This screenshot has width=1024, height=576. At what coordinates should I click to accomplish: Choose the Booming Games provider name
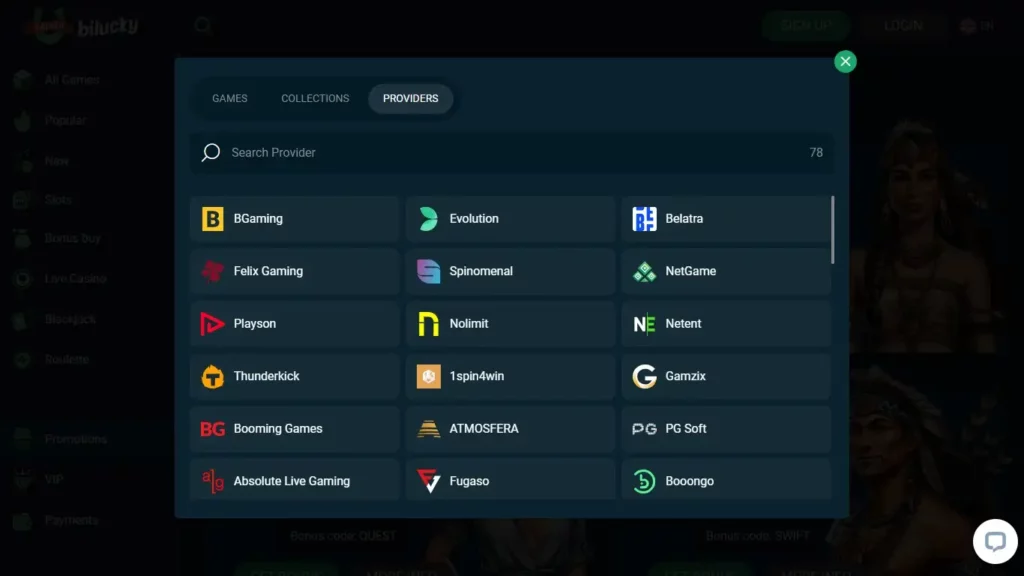pos(278,429)
